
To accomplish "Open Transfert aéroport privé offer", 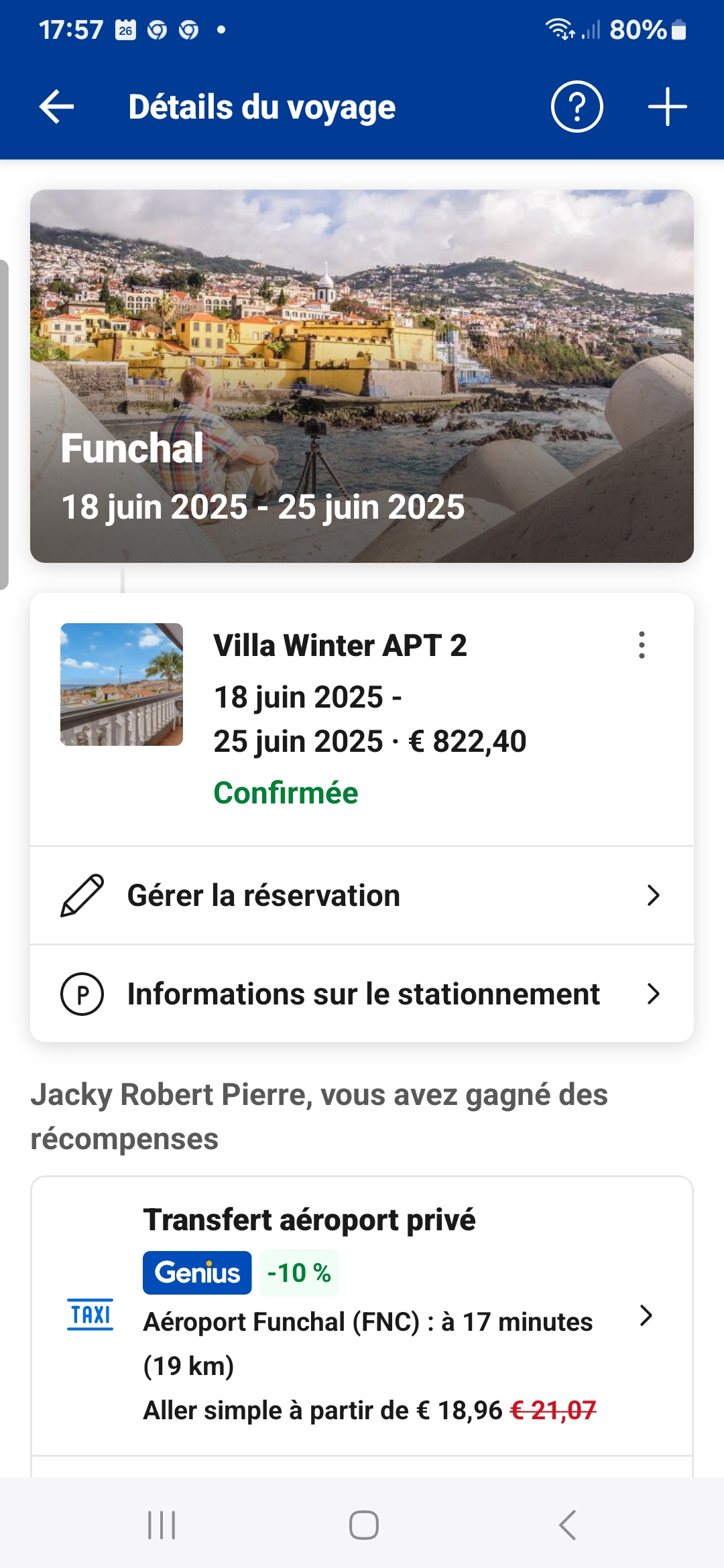I will 309,1220.
